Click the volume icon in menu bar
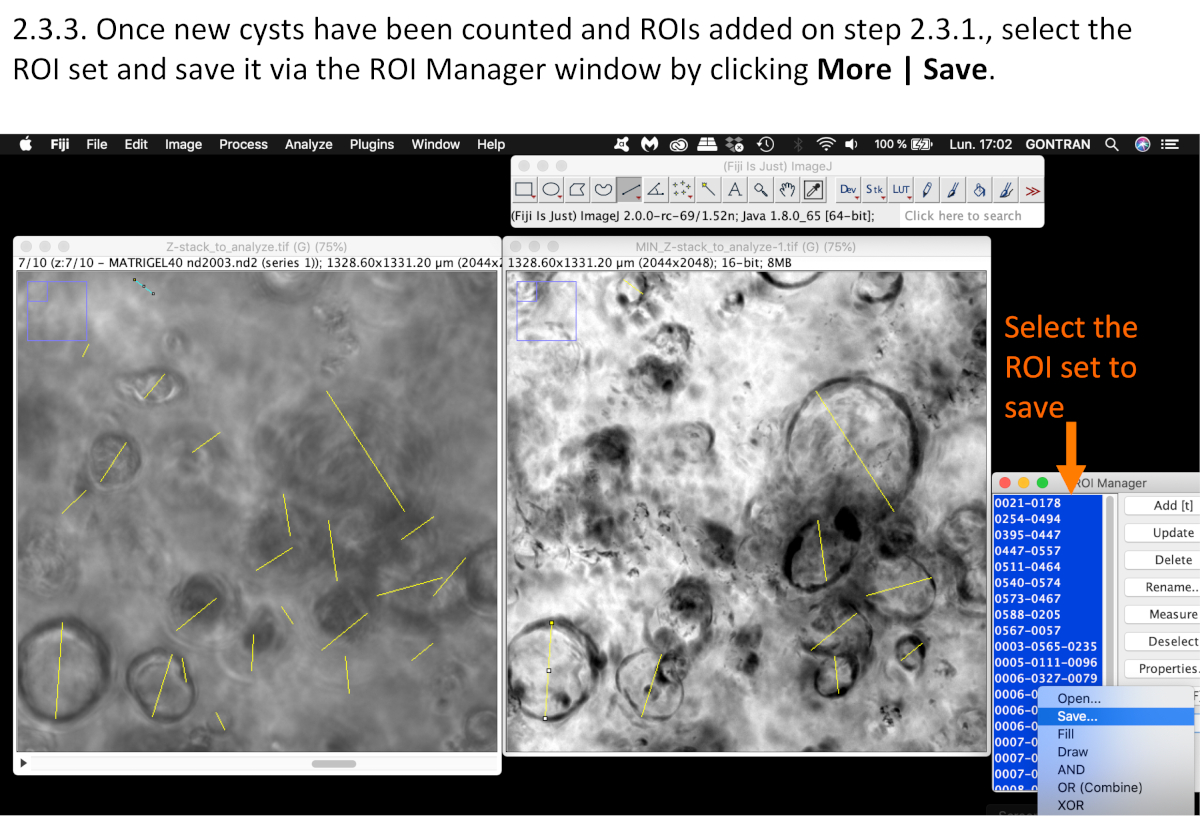 [852, 144]
